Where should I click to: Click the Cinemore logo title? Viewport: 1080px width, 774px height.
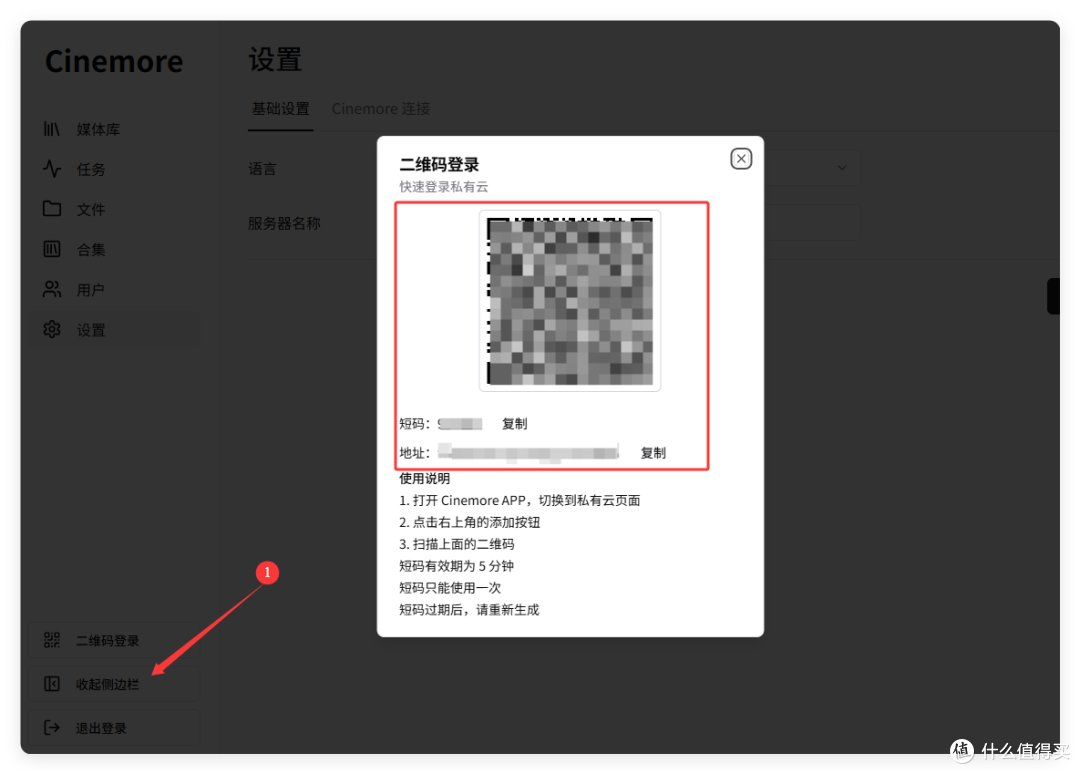(x=114, y=61)
